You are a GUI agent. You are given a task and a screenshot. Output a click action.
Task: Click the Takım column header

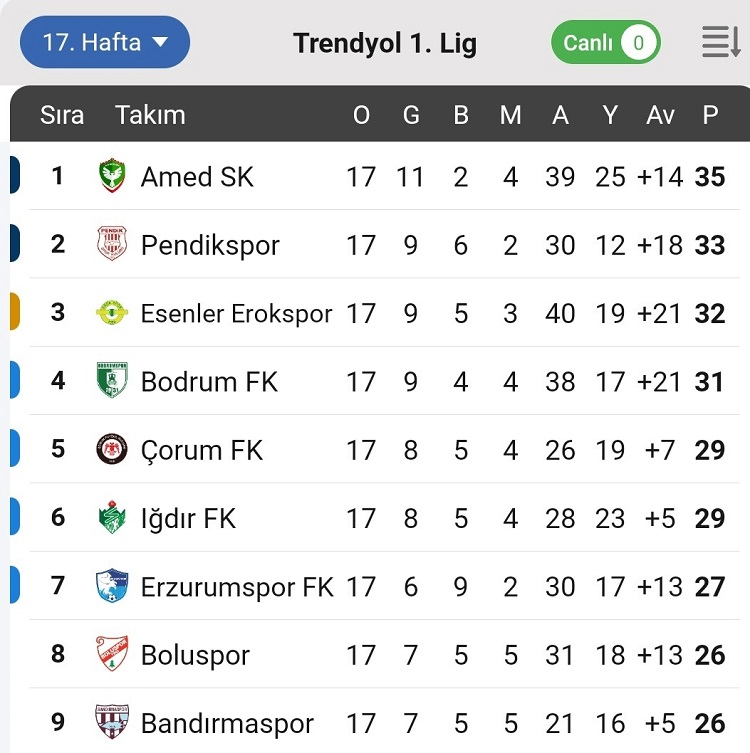150,115
